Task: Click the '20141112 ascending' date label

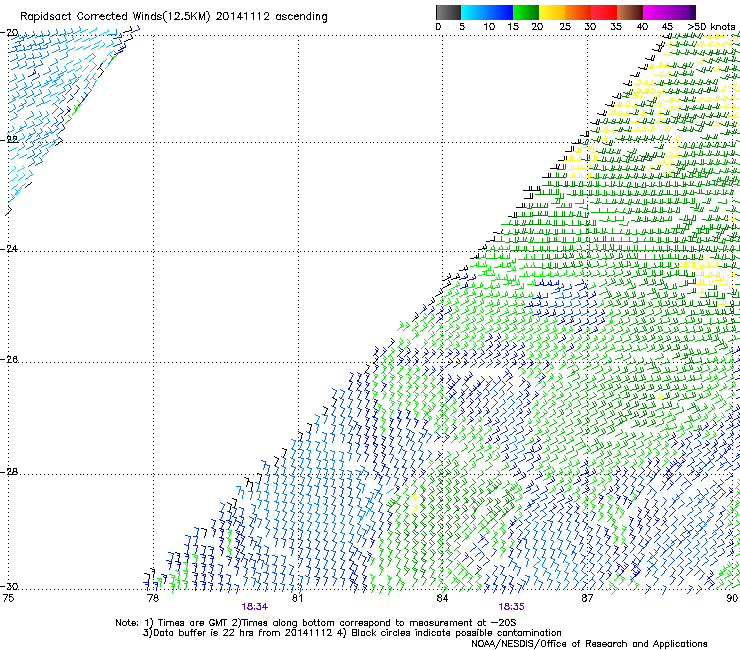Action: click(x=271, y=17)
